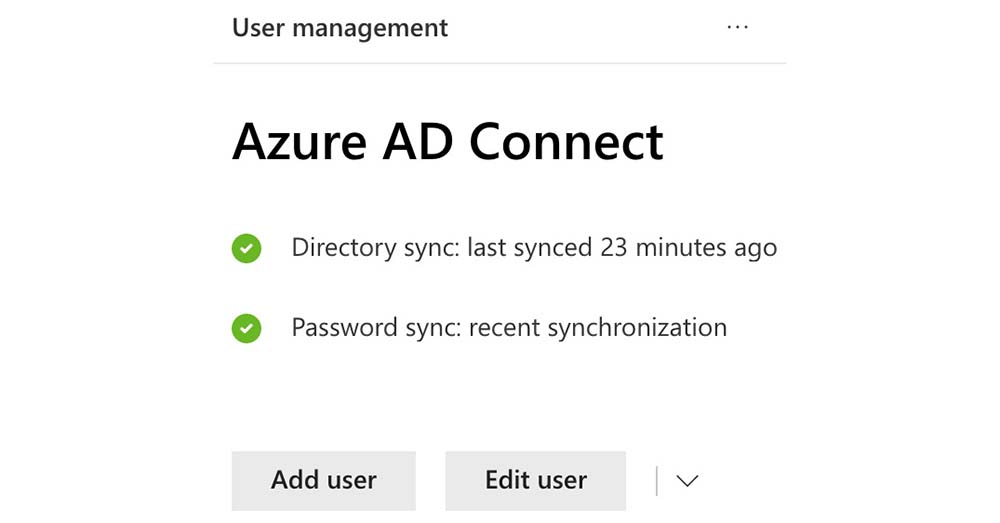Click "23 minutes" in the sync status
The height and width of the screenshot is (523, 1000).
[664, 247]
